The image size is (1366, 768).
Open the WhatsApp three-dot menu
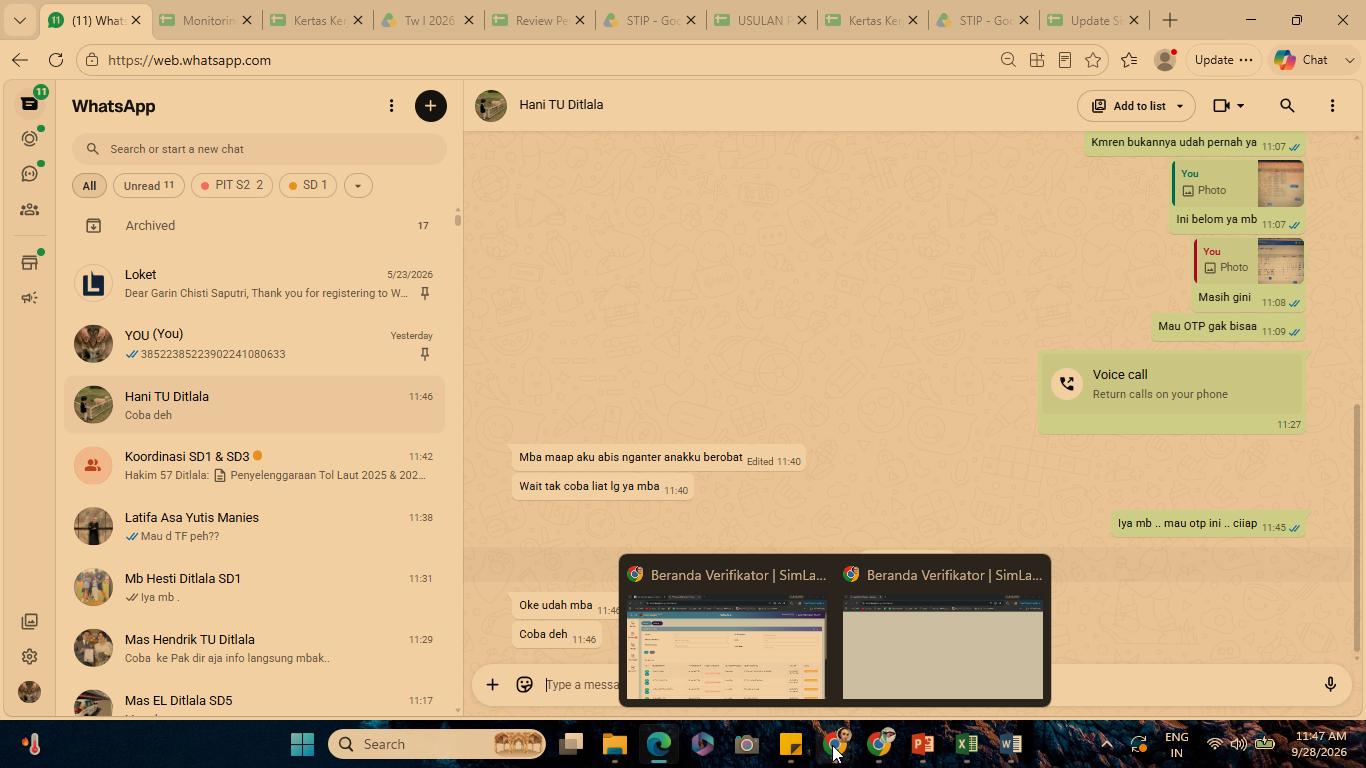point(391,106)
